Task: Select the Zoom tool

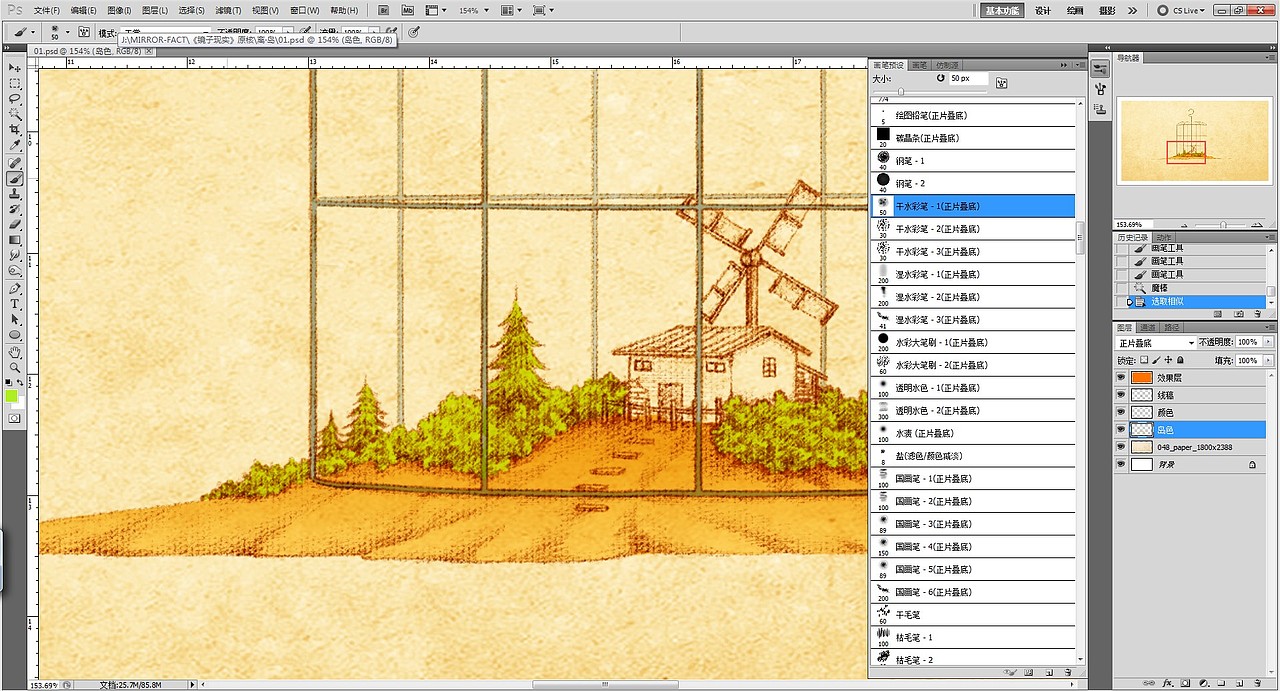Action: click(15, 367)
